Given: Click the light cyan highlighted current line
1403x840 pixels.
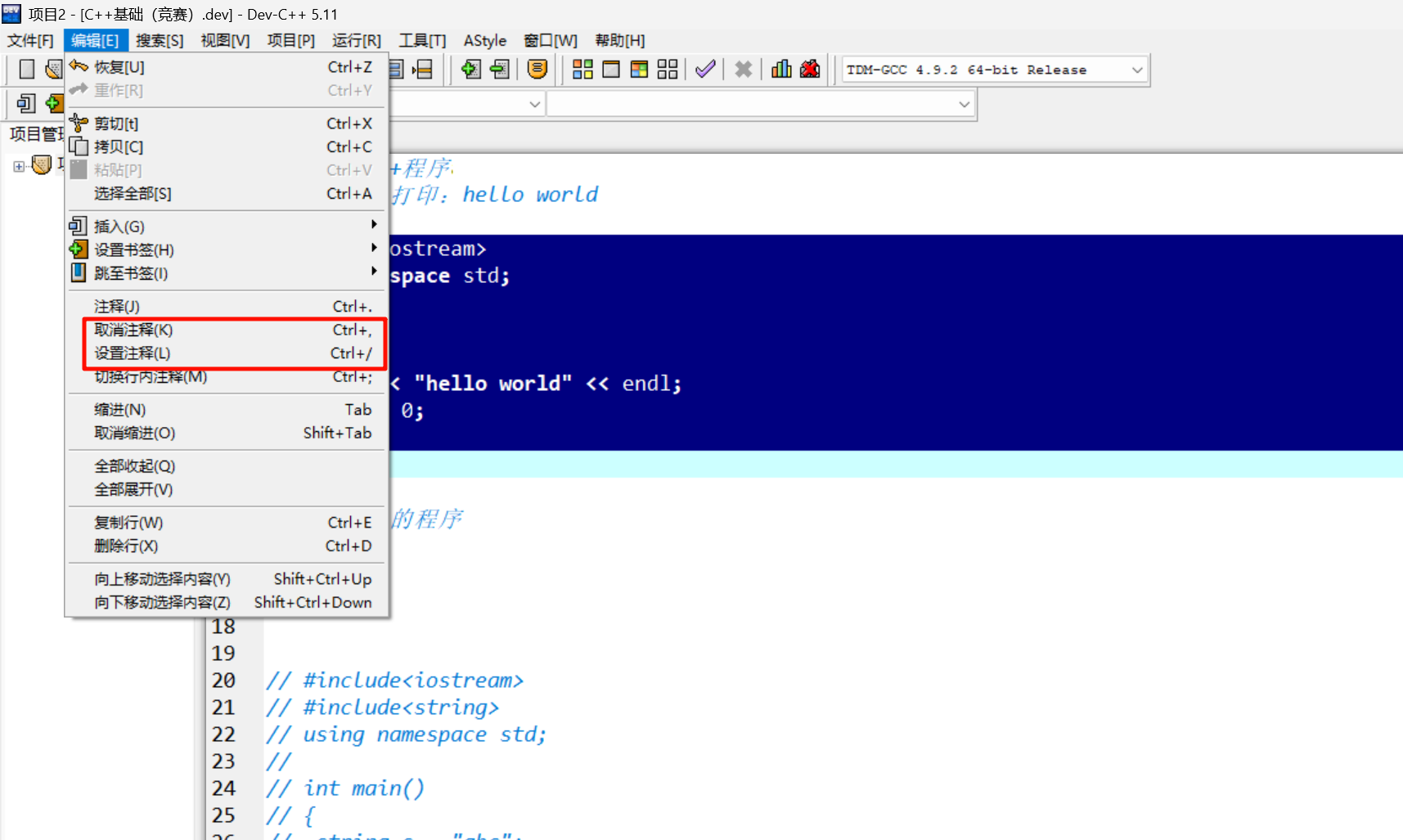Looking at the screenshot, I should [x=896, y=465].
